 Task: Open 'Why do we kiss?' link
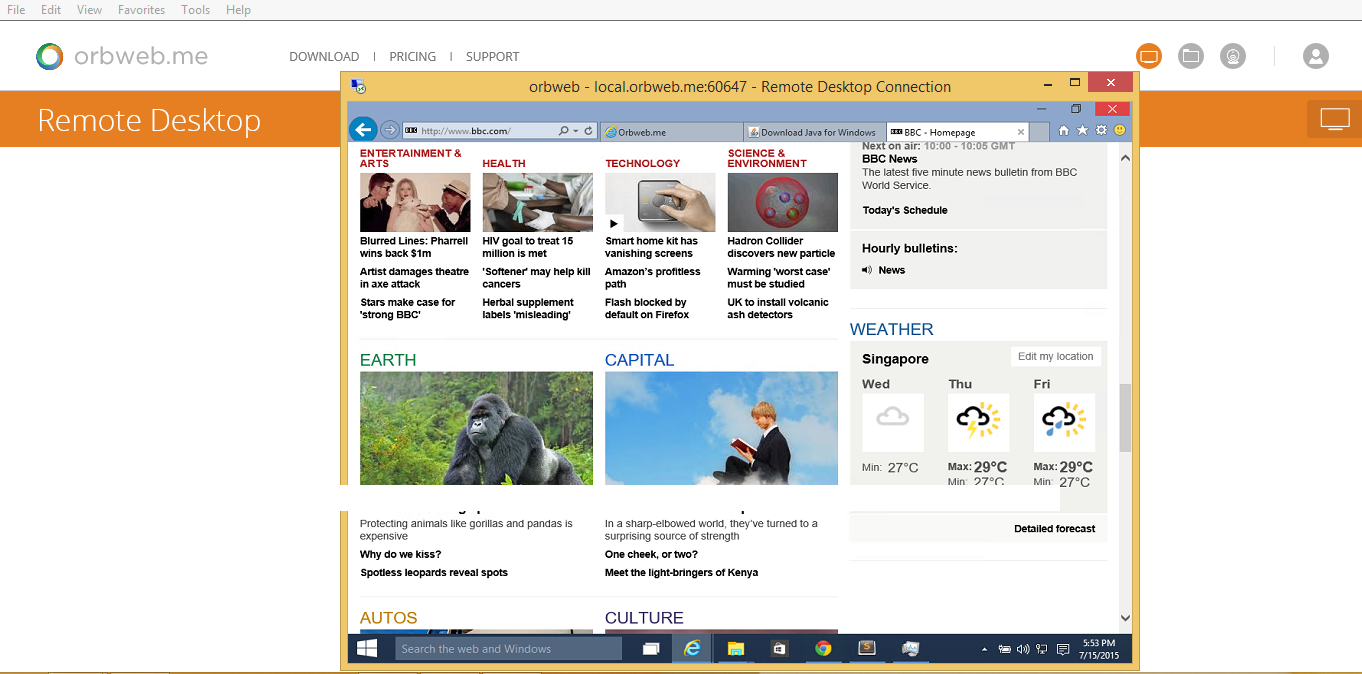pos(400,555)
